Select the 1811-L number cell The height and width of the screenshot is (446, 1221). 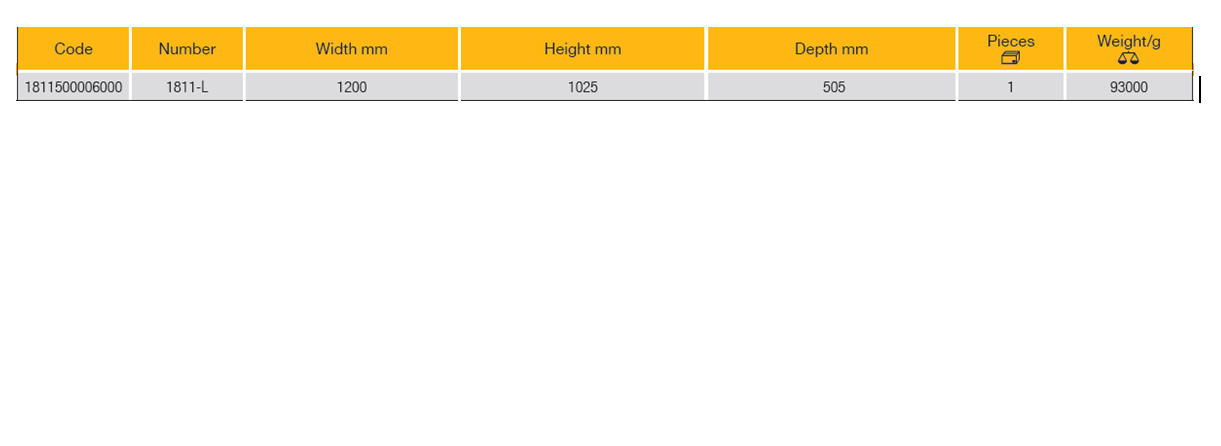(187, 87)
